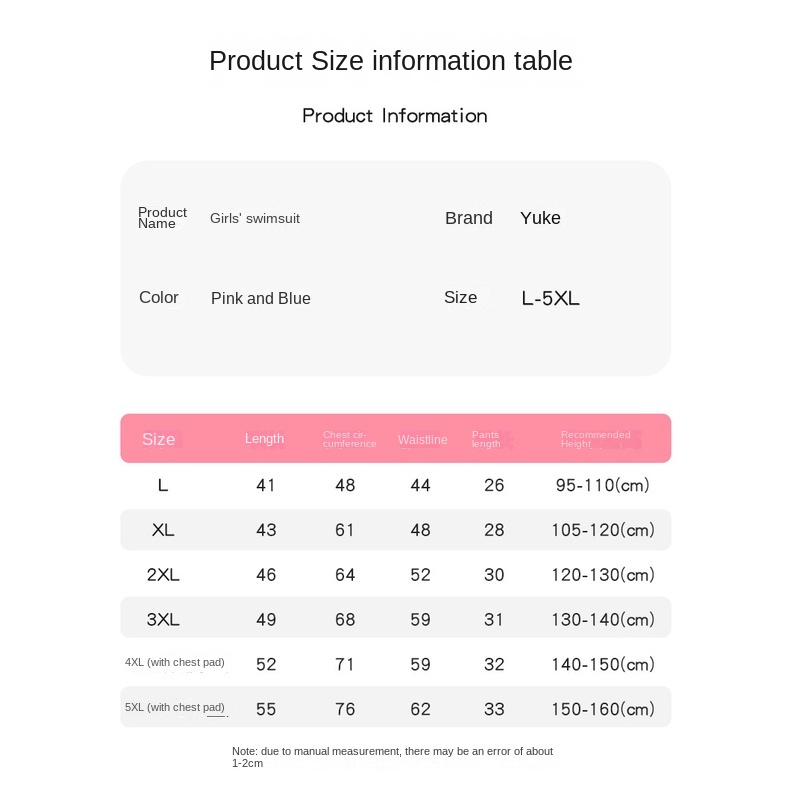Select the "150-160(cm)" recommended height cell
790x790 pixels.
(x=602, y=709)
